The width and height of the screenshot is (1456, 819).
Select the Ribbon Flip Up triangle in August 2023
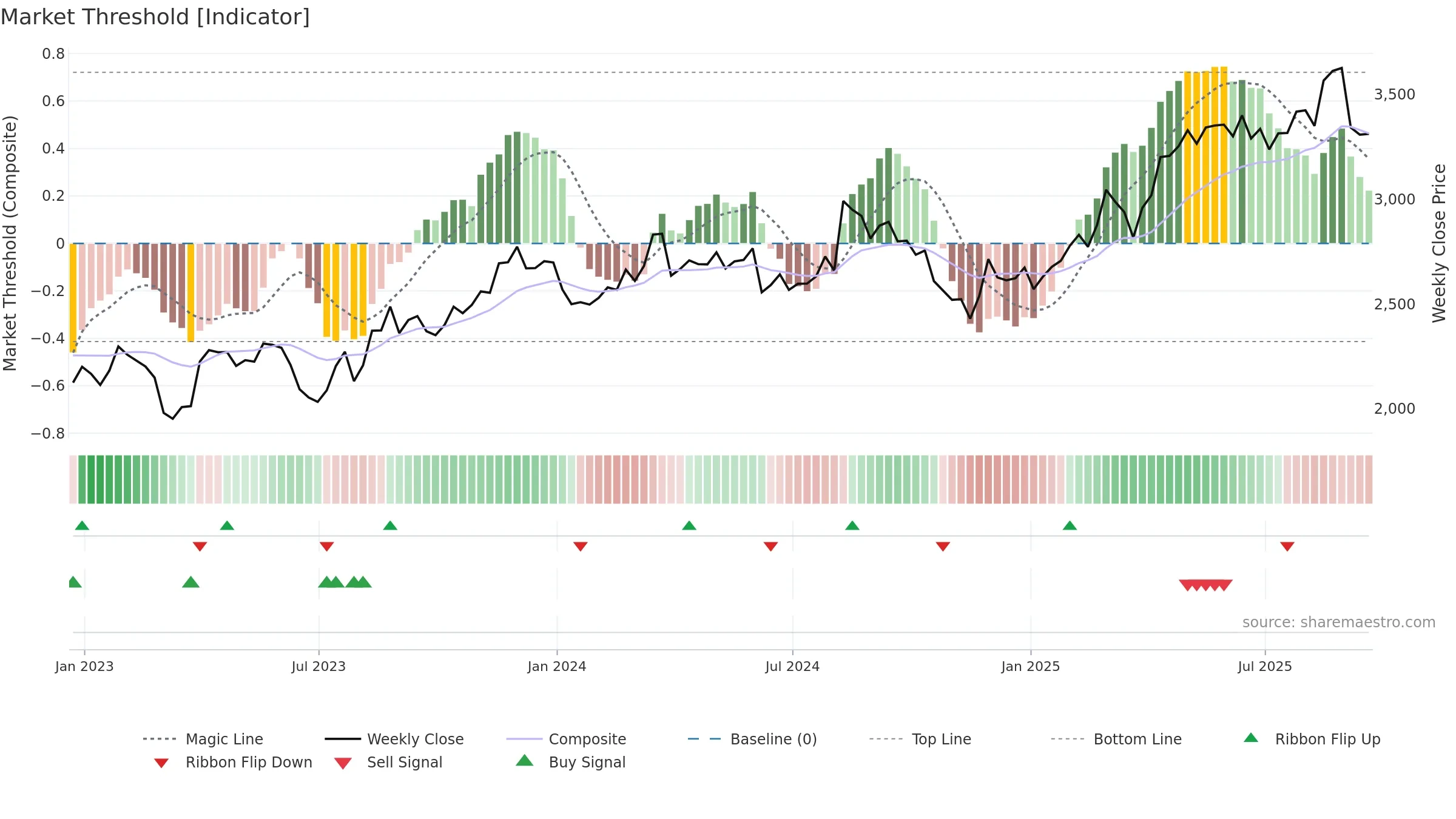point(390,525)
